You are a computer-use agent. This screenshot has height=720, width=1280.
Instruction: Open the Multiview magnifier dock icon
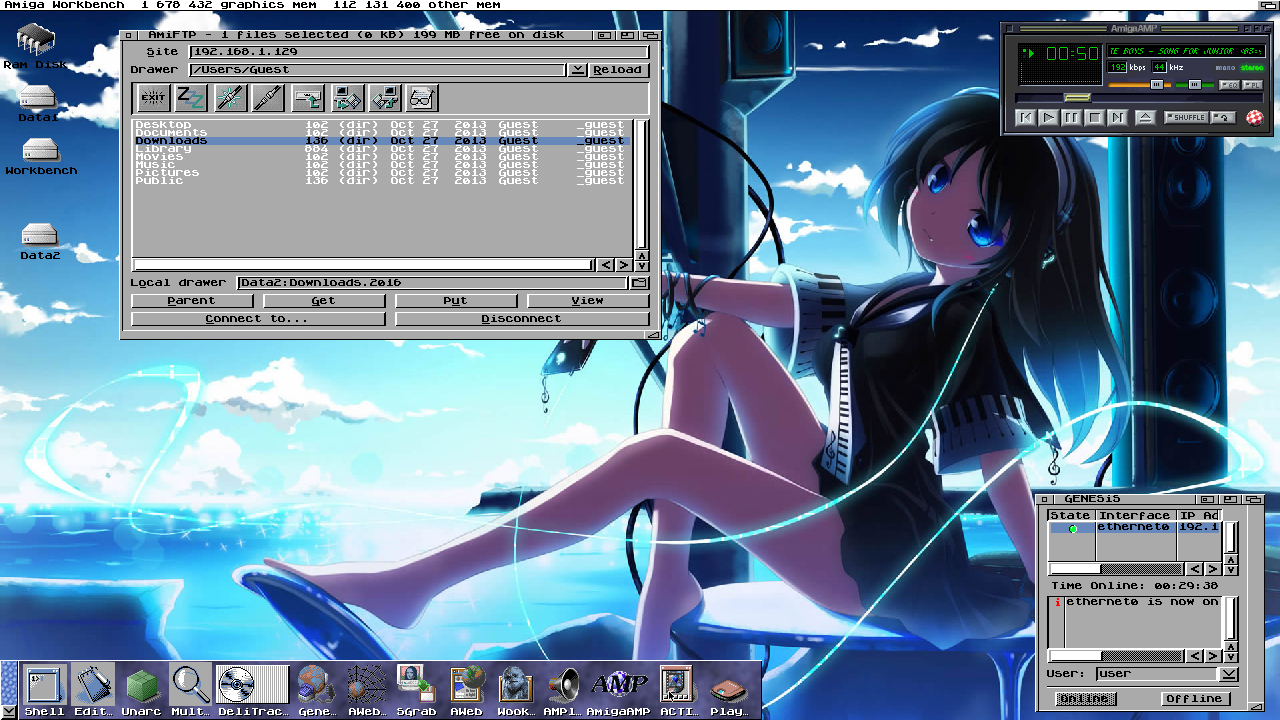pyautogui.click(x=190, y=690)
